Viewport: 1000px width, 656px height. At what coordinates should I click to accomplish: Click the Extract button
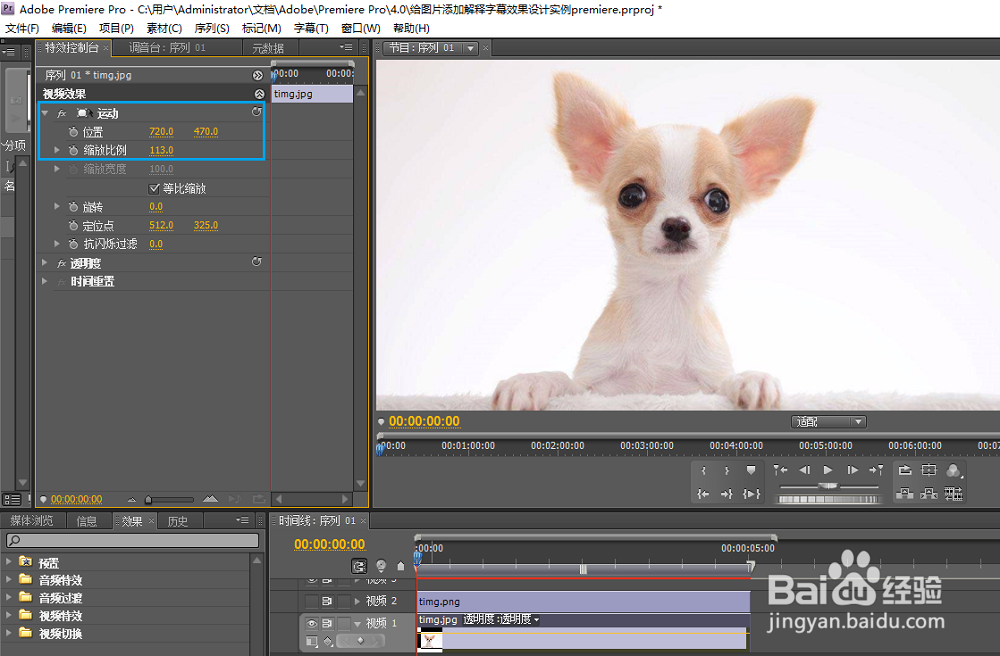click(929, 493)
